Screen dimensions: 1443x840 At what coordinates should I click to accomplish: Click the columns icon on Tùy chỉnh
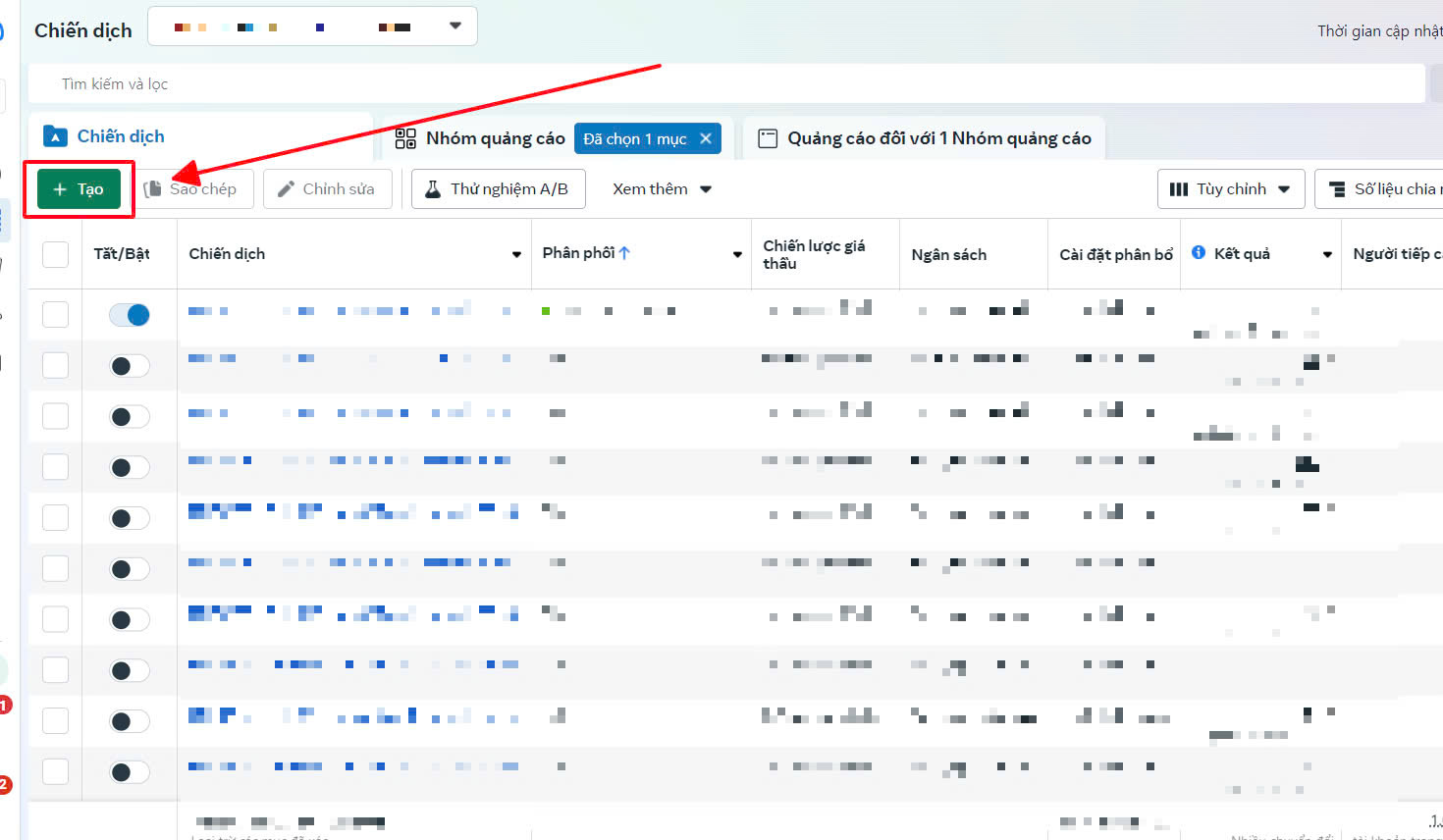tap(1179, 189)
